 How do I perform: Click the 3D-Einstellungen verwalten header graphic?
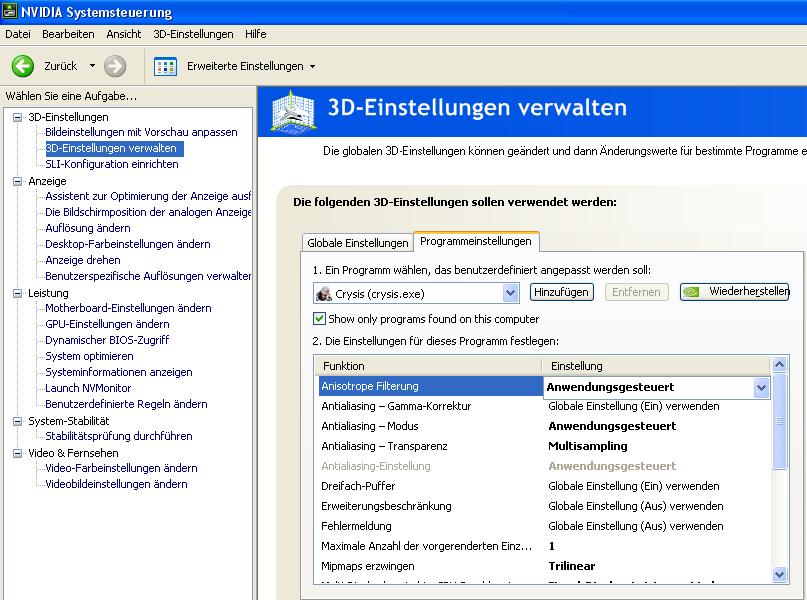point(293,111)
